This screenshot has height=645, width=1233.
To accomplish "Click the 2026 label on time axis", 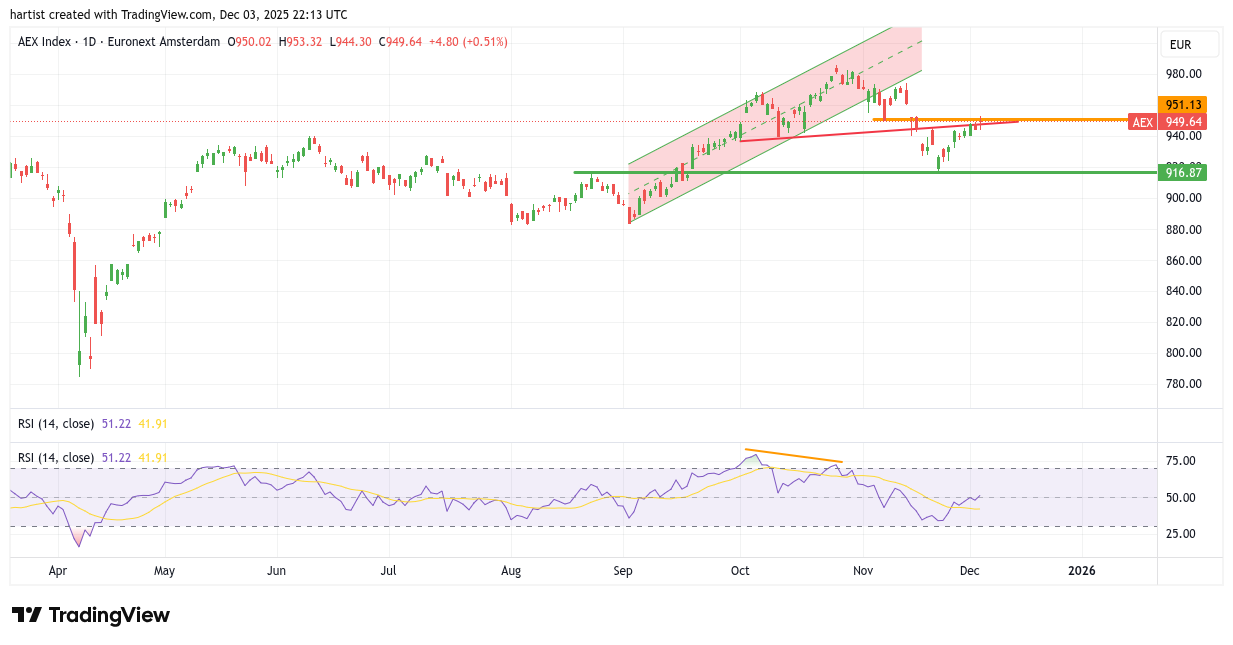I will coord(1081,571).
